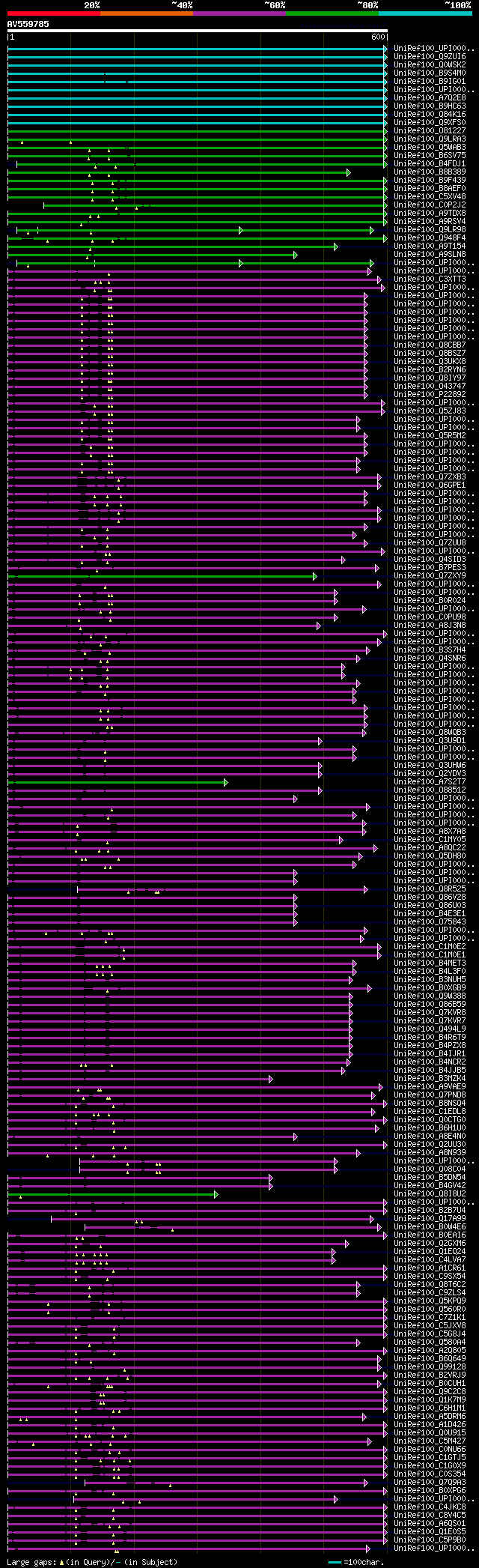Click the UniRef100_Q5ZJ83 label
The width and height of the screenshot is (479, 1568).
click(430, 411)
